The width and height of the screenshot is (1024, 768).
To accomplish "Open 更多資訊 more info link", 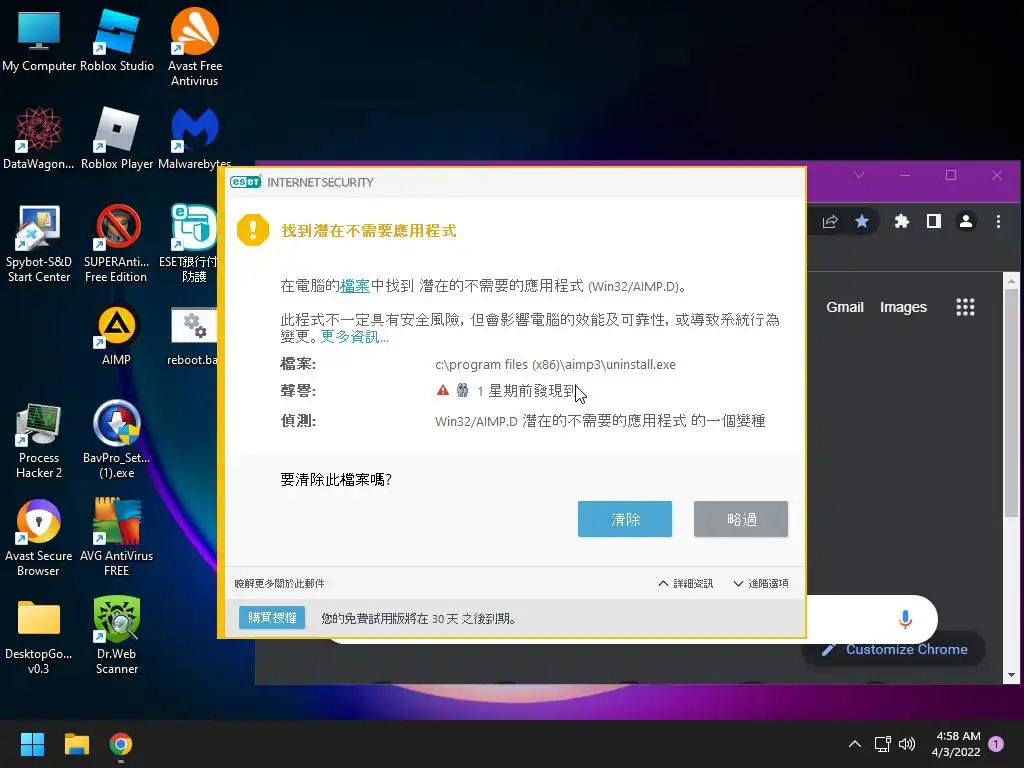I will click(x=354, y=337).
